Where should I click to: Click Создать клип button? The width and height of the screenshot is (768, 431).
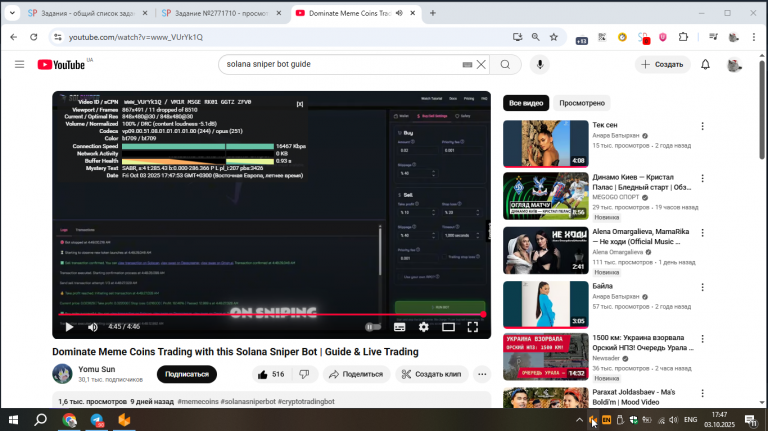[432, 374]
